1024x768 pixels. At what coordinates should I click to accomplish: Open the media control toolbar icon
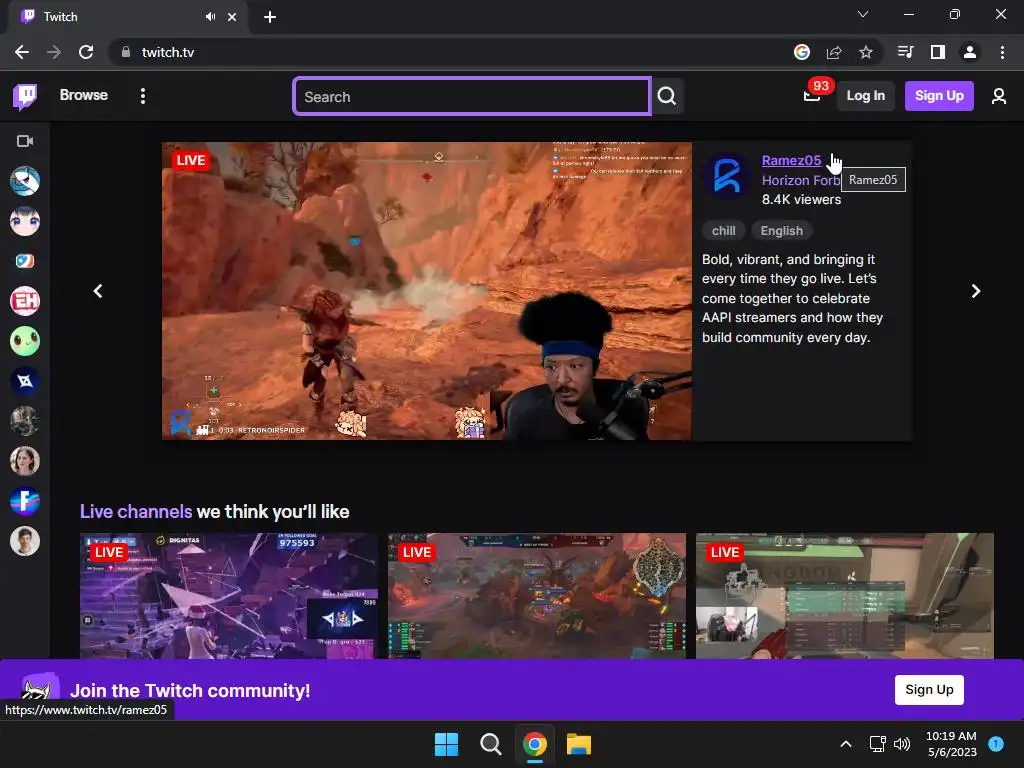[x=905, y=52]
